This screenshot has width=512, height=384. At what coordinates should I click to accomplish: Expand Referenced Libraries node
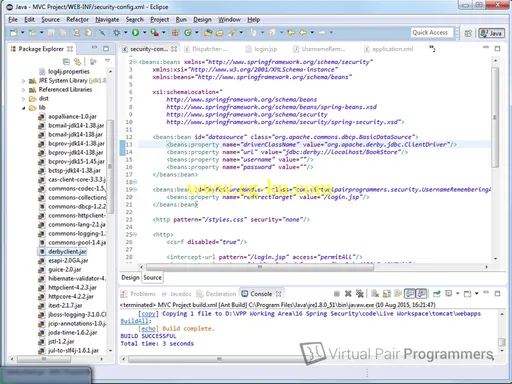coord(23,90)
